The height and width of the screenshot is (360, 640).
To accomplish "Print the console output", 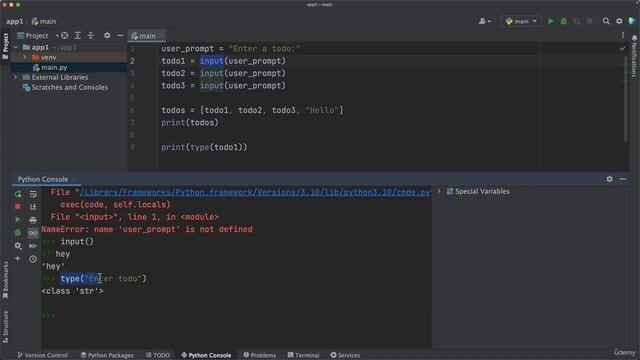I will pos(33,220).
